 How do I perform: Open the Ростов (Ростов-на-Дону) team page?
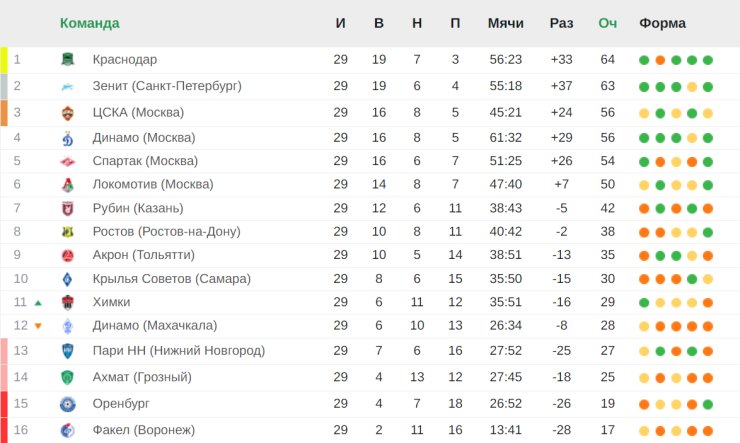pos(167,232)
